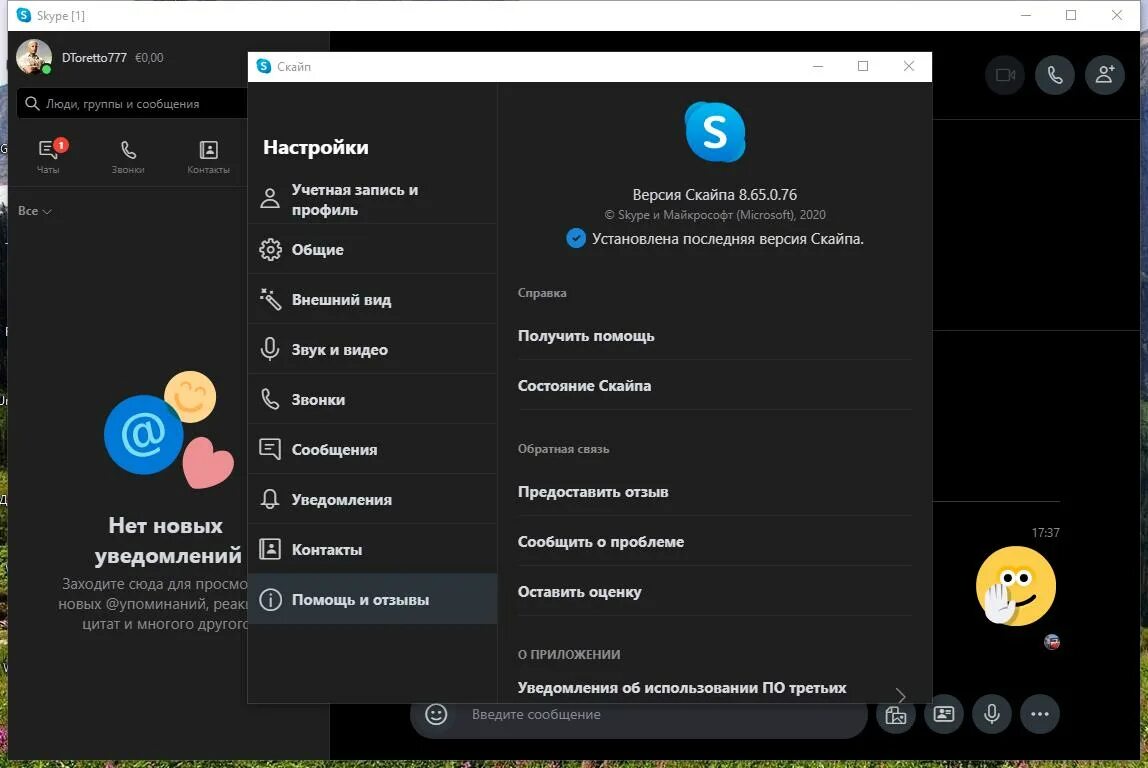
Task: Click 'Предоставить отзыв' link
Action: point(593,492)
